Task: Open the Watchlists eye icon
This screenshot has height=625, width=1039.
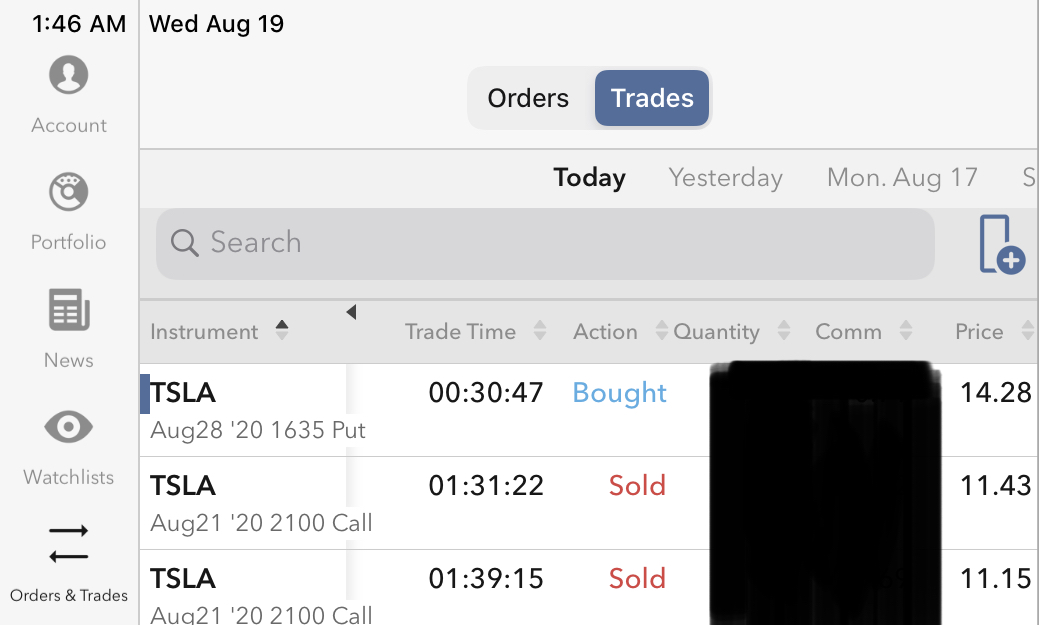Action: (x=68, y=428)
